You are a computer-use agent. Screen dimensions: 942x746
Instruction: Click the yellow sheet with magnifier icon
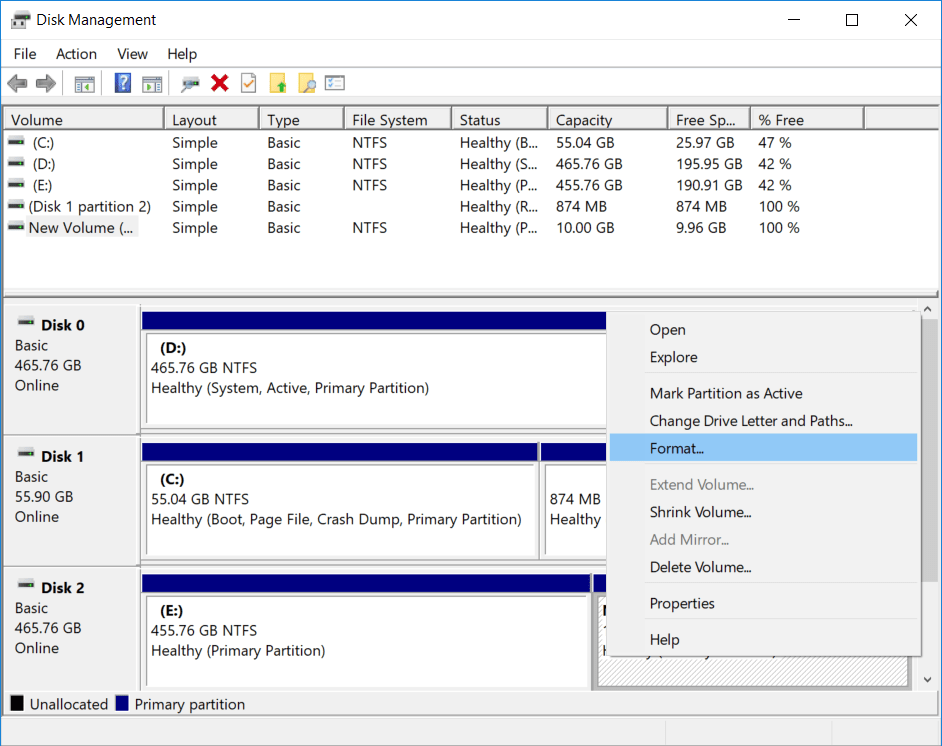[307, 84]
